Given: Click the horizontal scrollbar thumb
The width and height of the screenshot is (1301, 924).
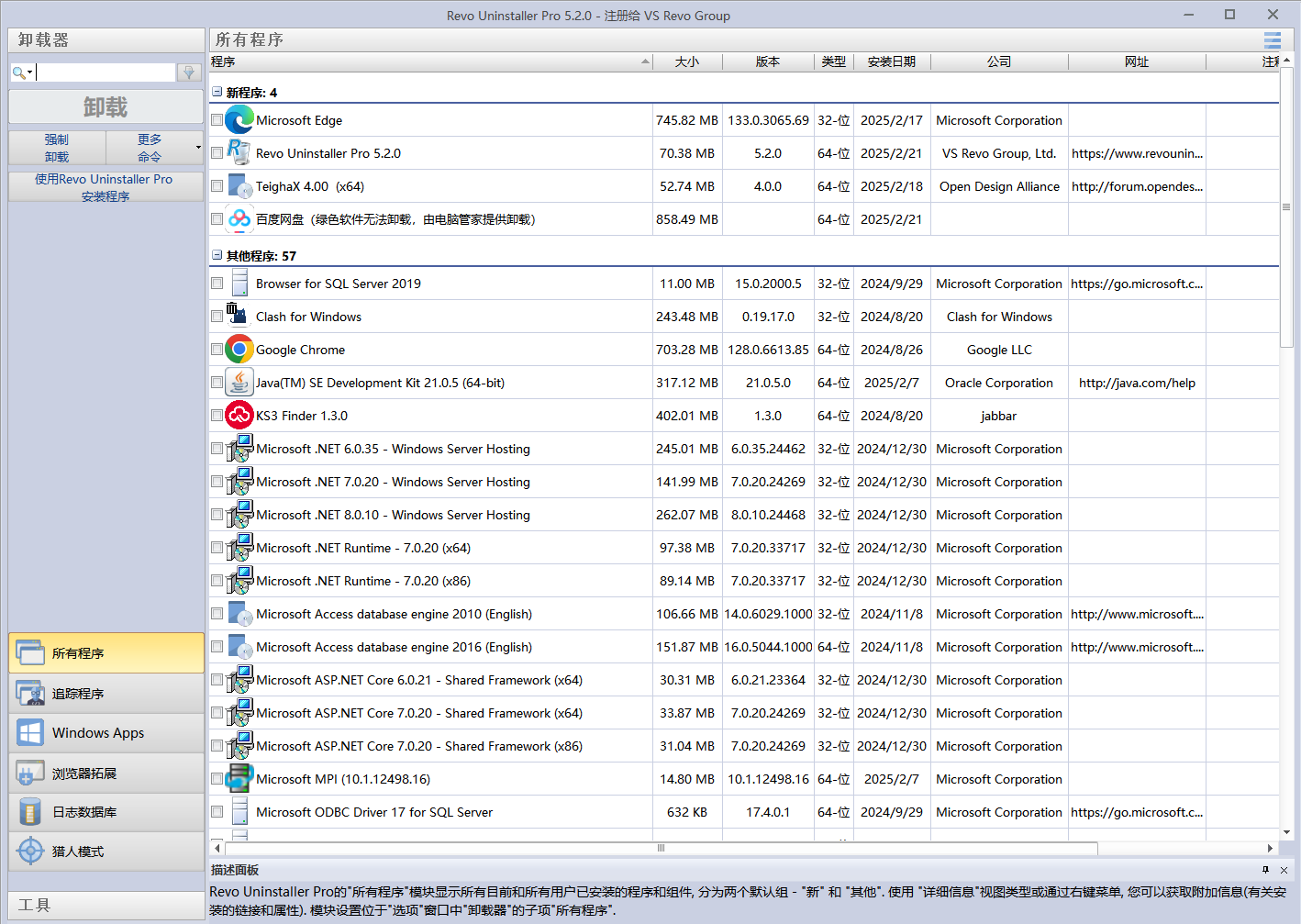Looking at the screenshot, I should pos(661,848).
